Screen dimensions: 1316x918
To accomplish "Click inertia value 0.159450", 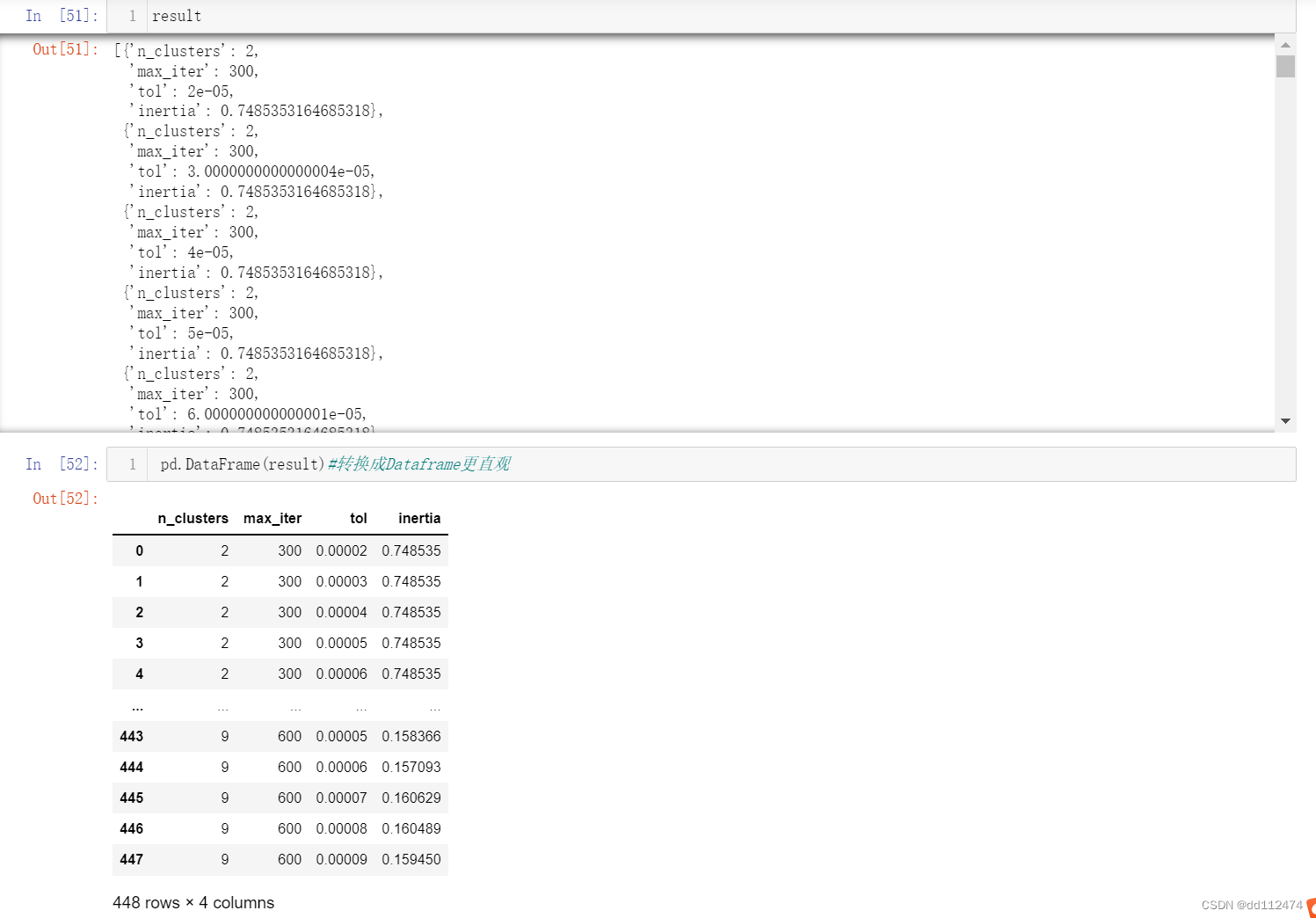I will 411,860.
